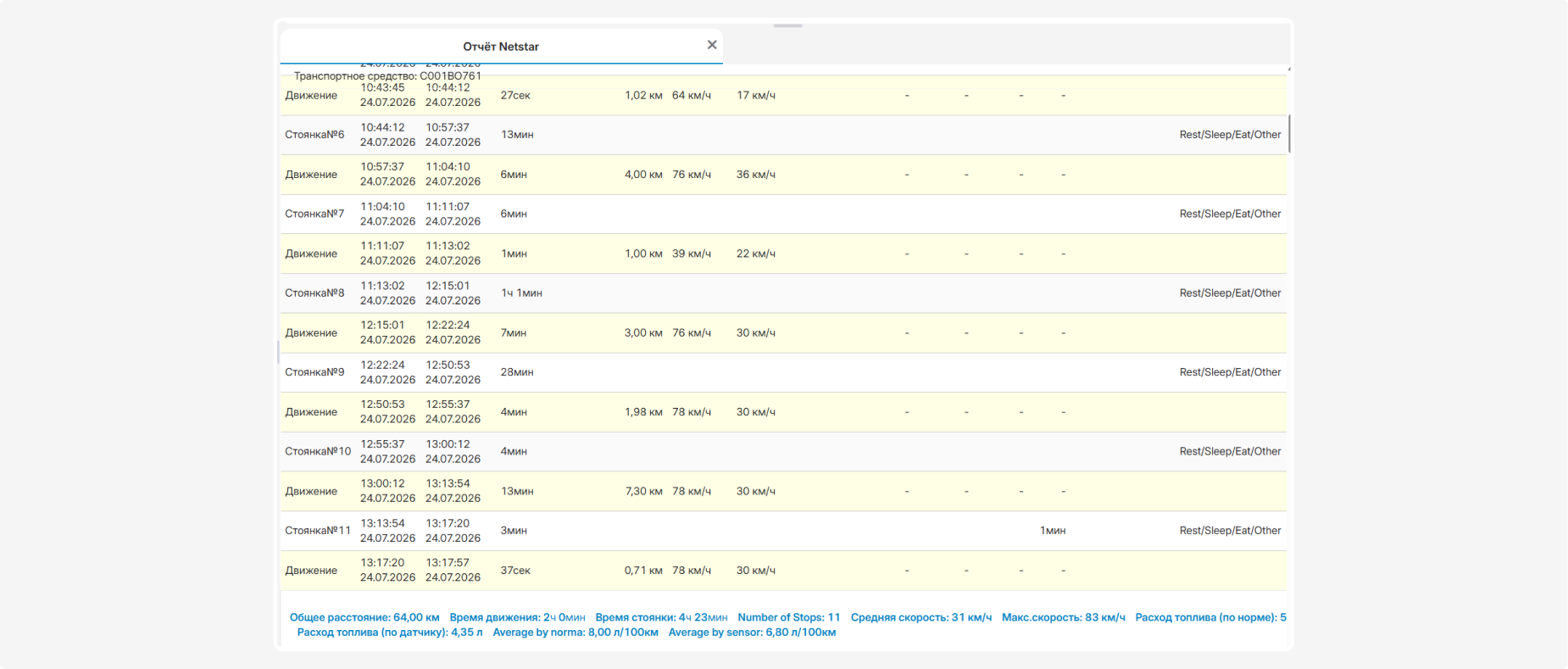Click the 3,00 км distance cell
1568x669 pixels.
(x=643, y=332)
